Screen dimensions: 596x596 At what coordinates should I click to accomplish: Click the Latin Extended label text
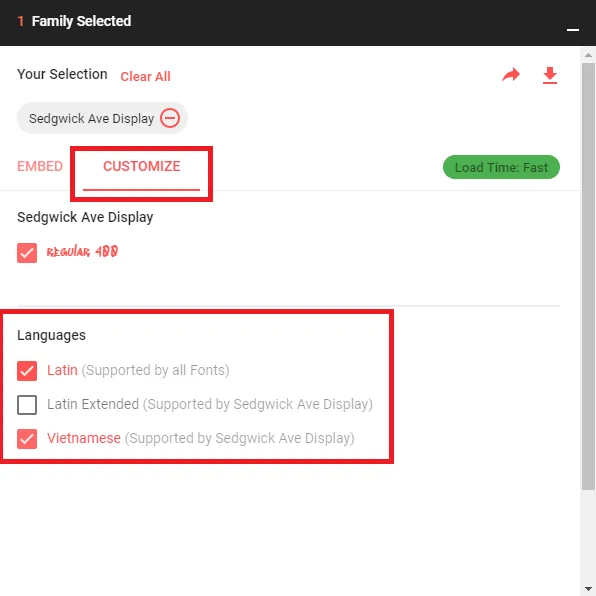pos(93,404)
